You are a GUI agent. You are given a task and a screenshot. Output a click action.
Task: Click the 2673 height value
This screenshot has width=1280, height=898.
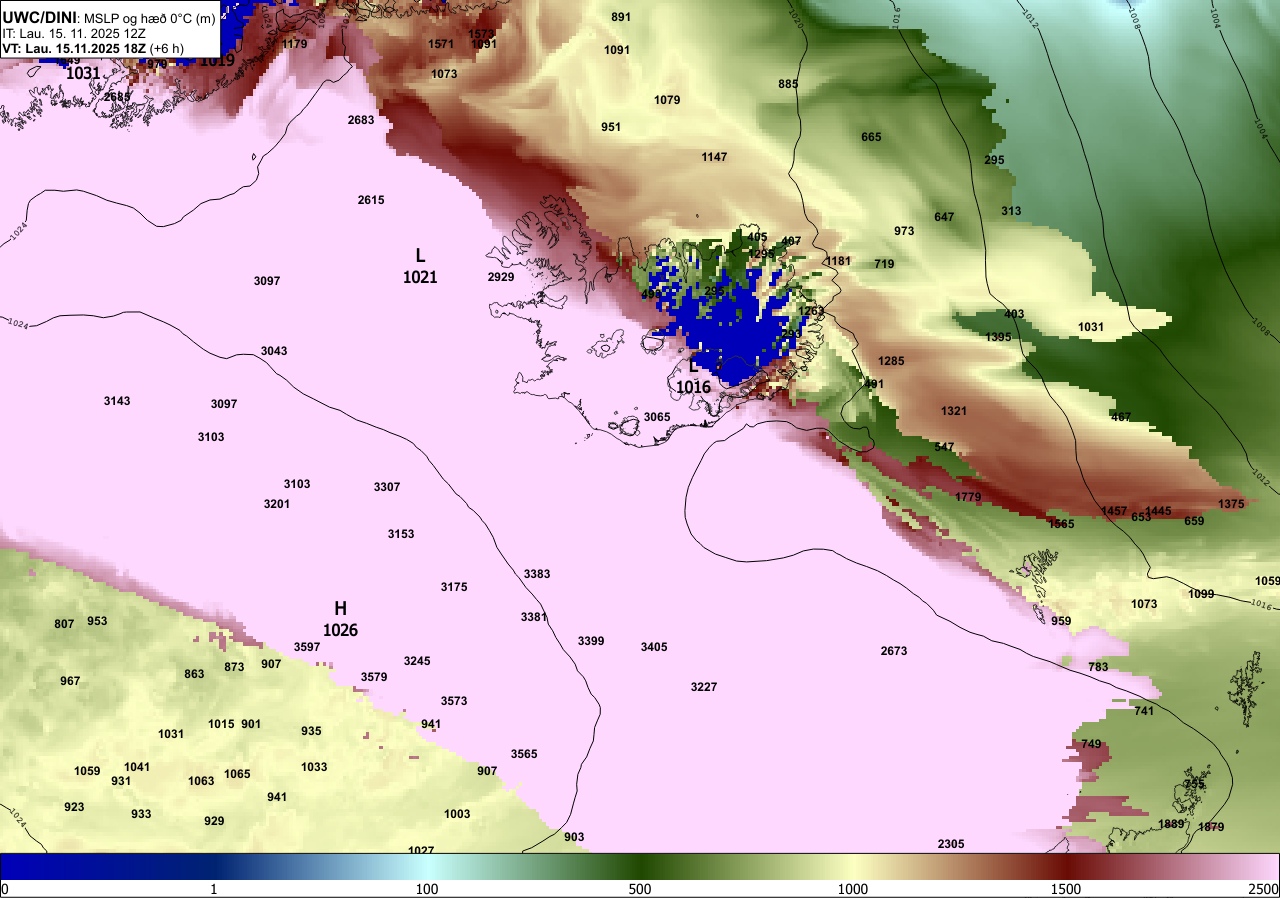click(894, 651)
